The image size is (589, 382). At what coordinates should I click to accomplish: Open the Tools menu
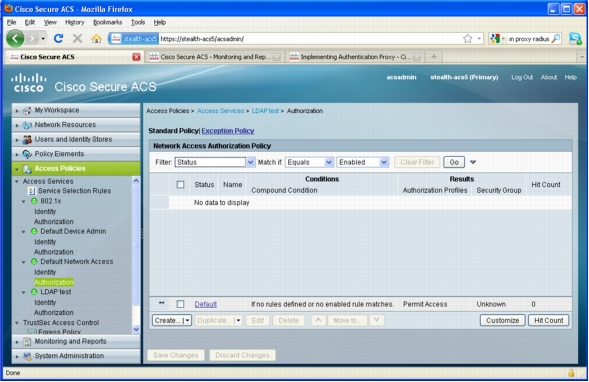tap(138, 22)
